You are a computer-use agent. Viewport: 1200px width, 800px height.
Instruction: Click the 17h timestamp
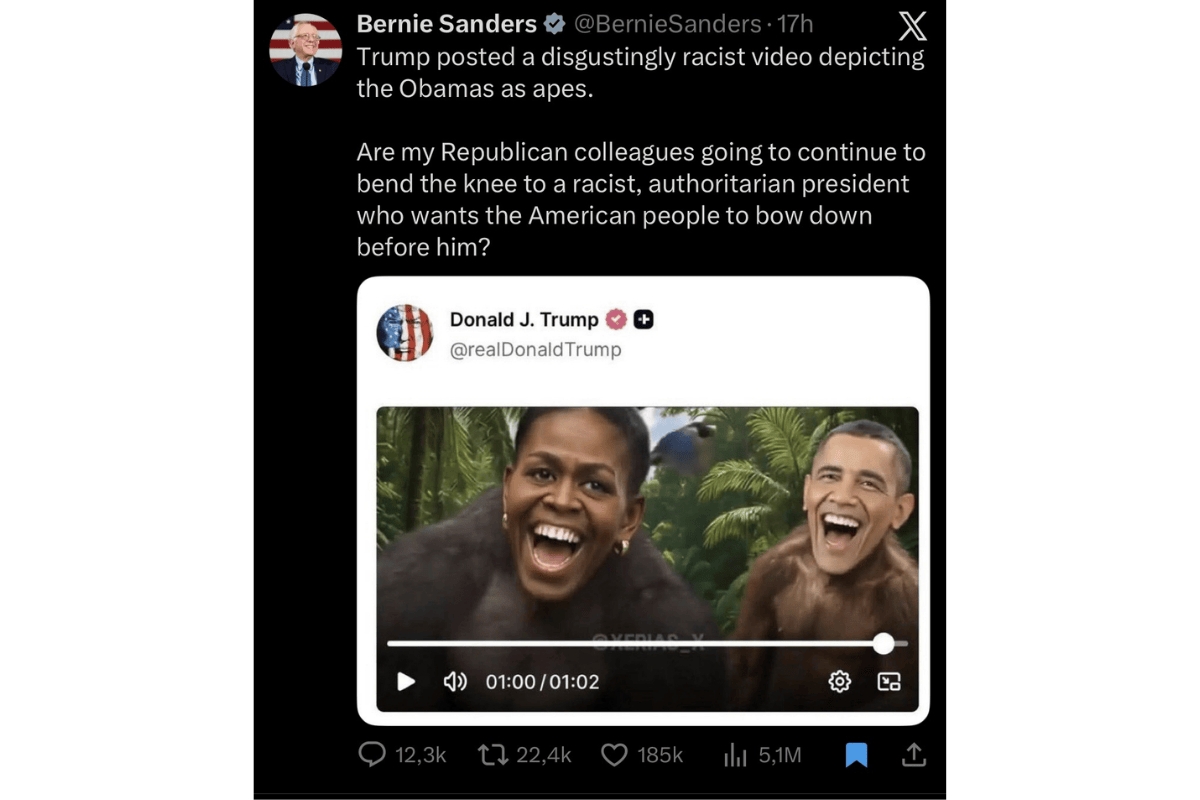coord(795,24)
